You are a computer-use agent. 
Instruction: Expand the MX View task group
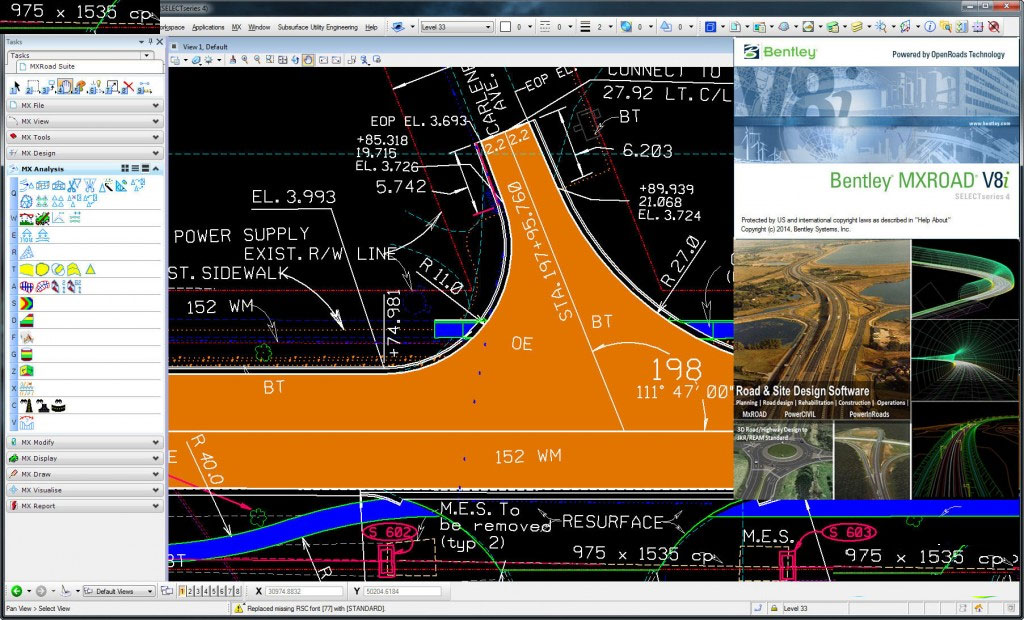(x=85, y=121)
